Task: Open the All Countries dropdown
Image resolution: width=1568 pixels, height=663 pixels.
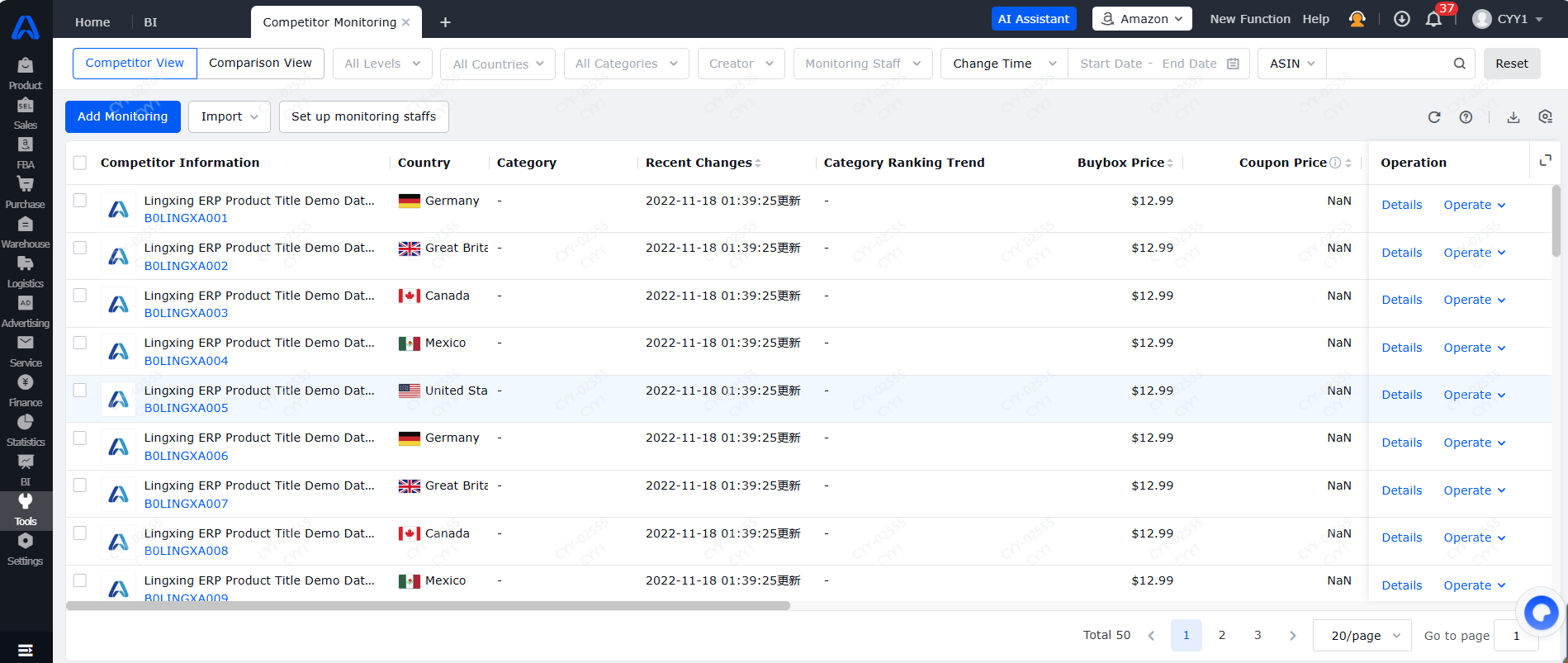Action: click(498, 64)
